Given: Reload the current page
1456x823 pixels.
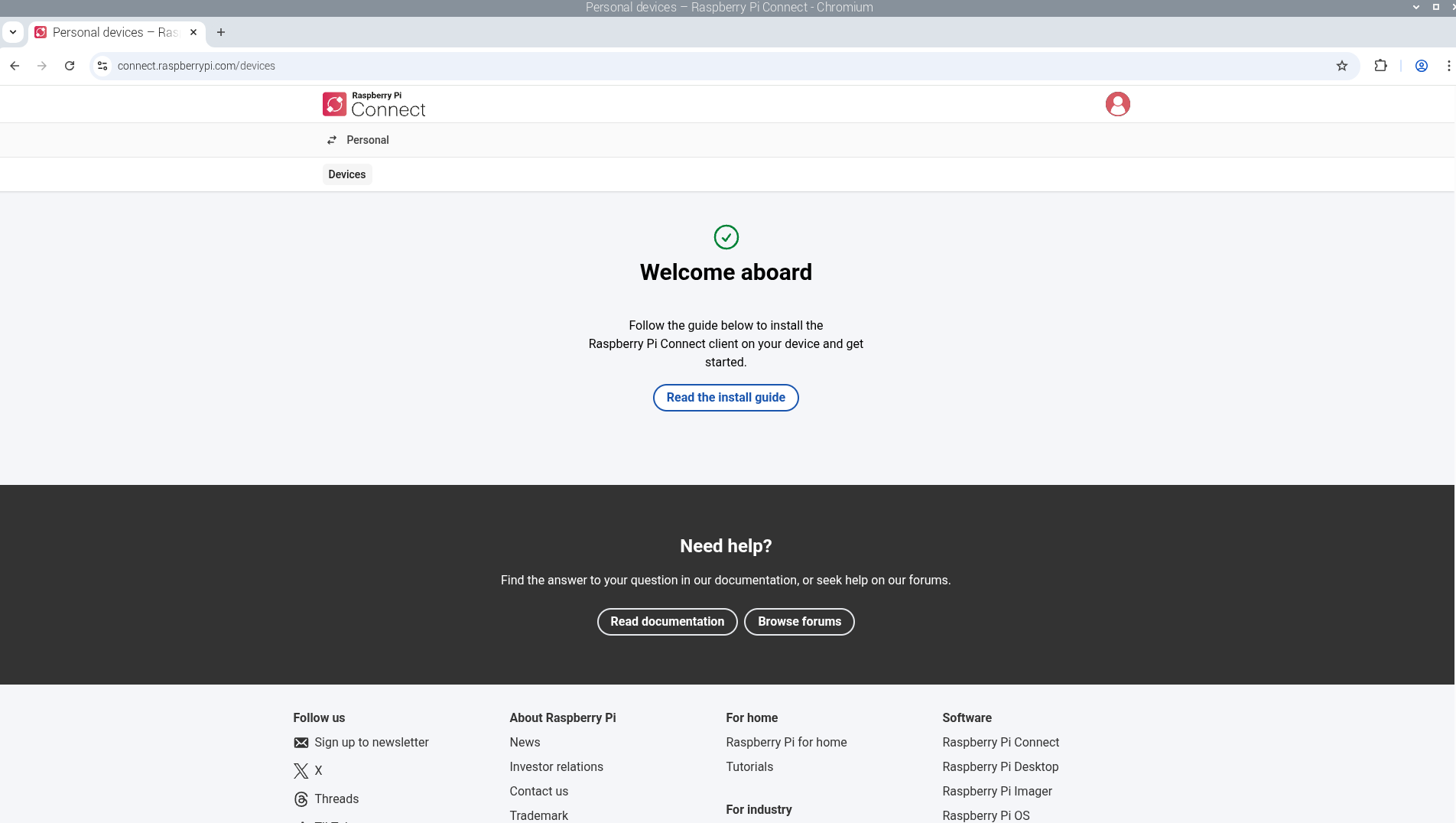Looking at the screenshot, I should (70, 66).
